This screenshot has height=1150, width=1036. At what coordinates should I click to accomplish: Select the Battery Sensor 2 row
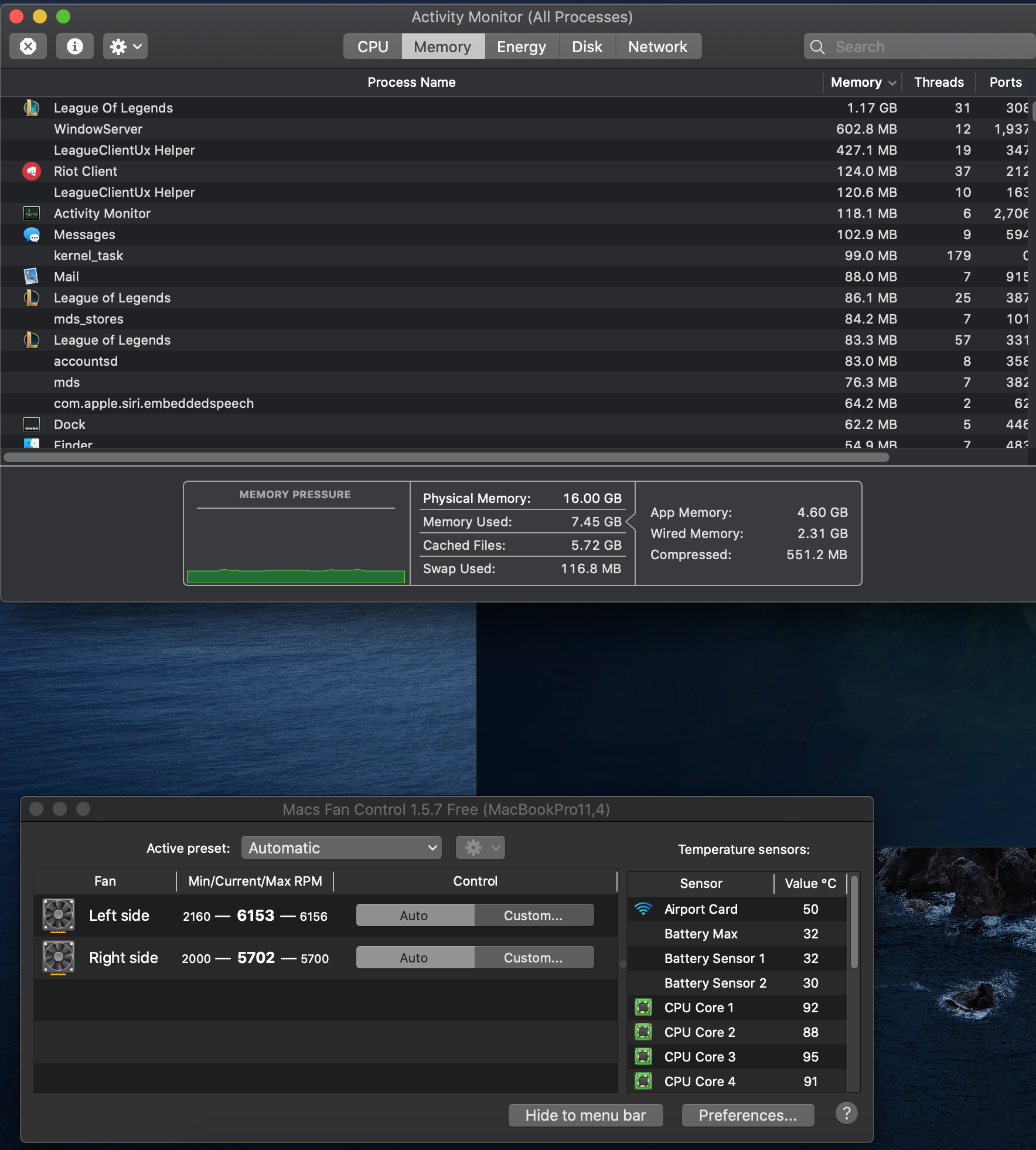click(737, 983)
